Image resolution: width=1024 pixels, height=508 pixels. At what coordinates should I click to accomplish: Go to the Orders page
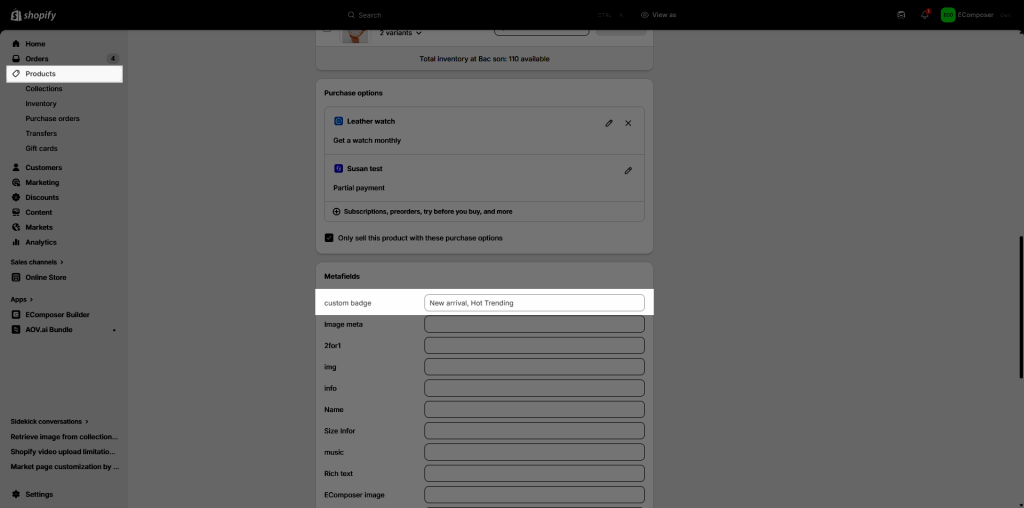coord(37,59)
